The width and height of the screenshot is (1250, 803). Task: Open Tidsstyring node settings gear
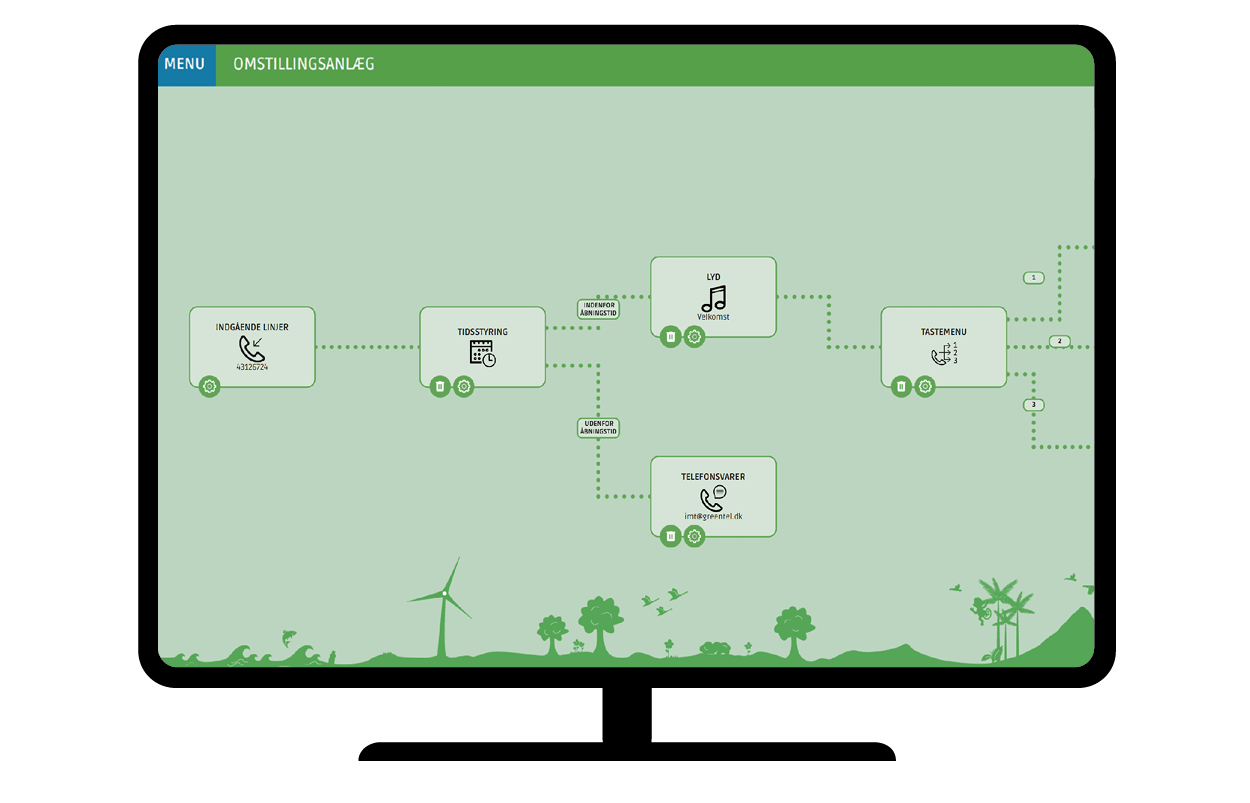pyautogui.click(x=464, y=386)
